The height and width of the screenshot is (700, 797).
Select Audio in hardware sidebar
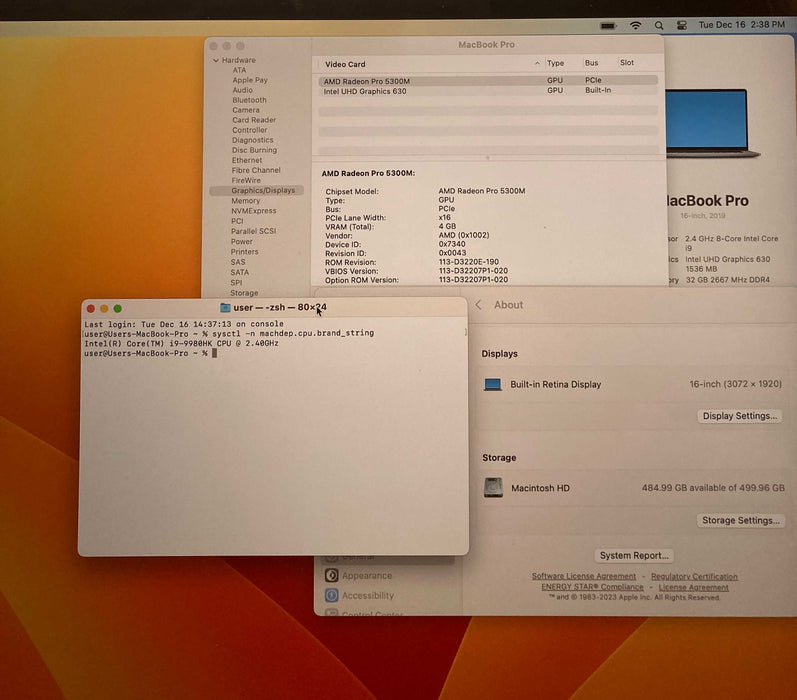click(x=242, y=90)
